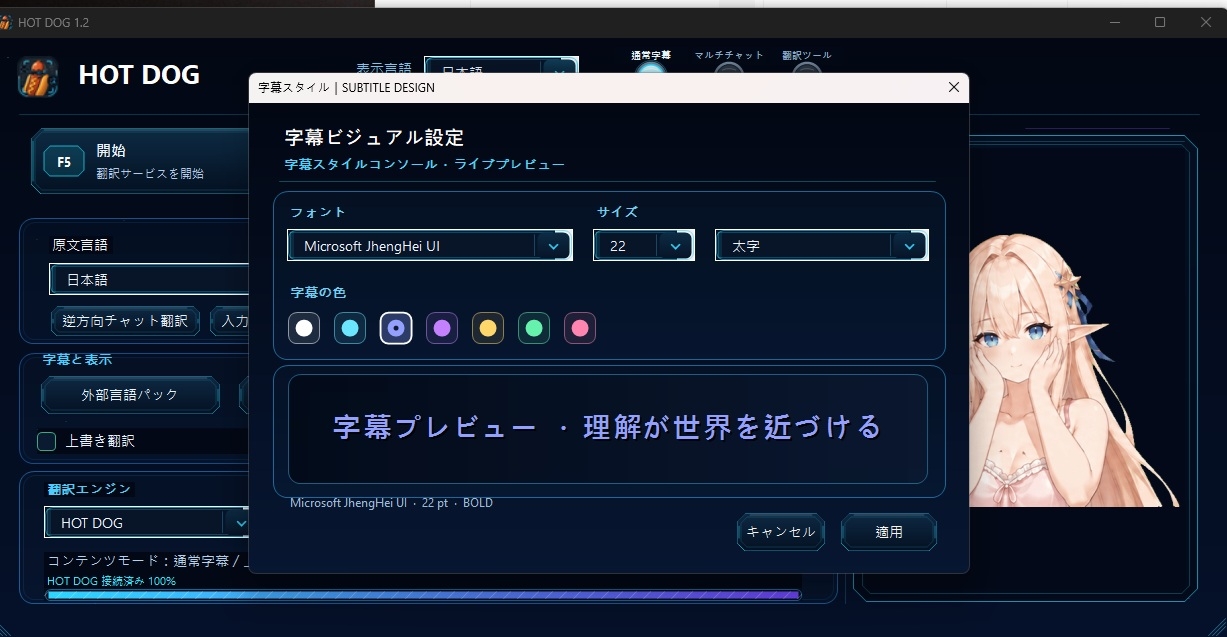The height and width of the screenshot is (637, 1227).
Task: Click 'HOT DOG 接続済み 100%' status text
Action: click(x=111, y=581)
